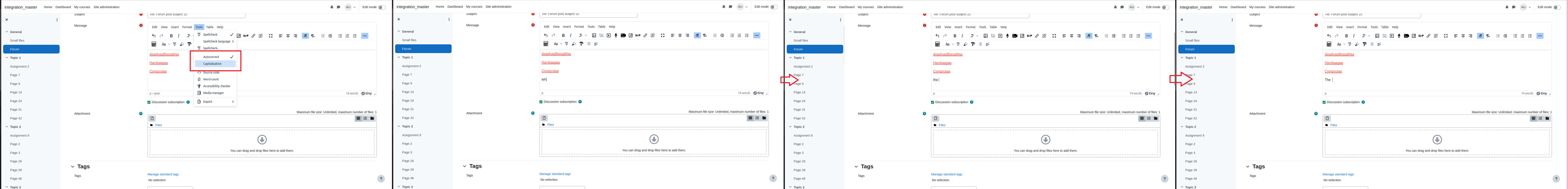
Task: Expand Export submenu in Tools menu
Action: (215, 101)
